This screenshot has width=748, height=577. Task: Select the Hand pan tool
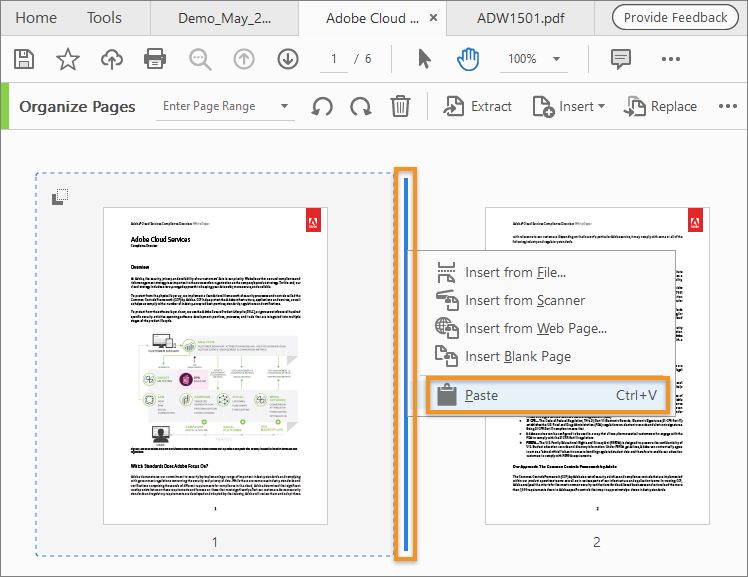click(x=468, y=59)
